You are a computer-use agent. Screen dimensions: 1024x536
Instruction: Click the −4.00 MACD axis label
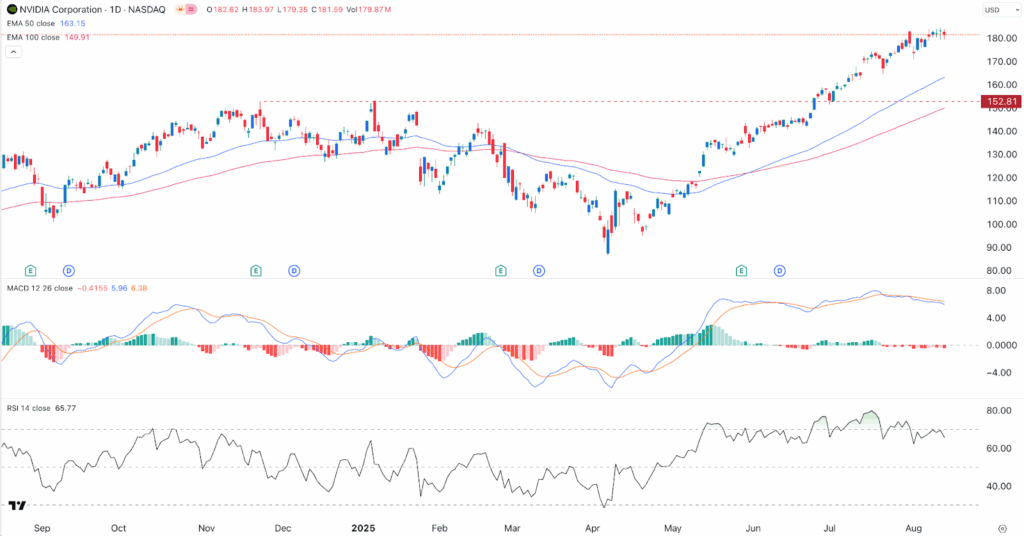click(x=999, y=373)
